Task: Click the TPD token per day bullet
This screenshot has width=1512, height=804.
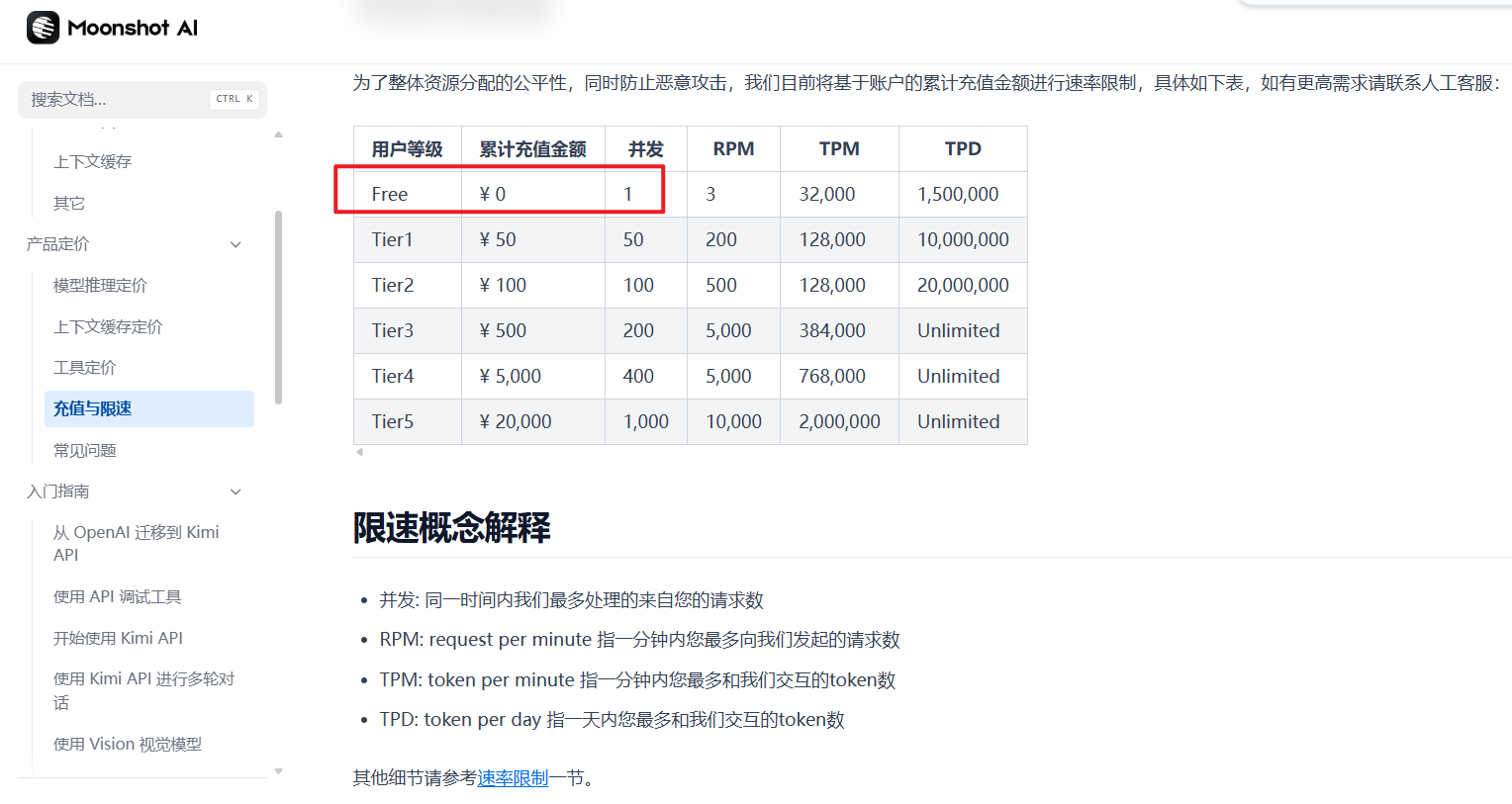Action: [x=612, y=719]
